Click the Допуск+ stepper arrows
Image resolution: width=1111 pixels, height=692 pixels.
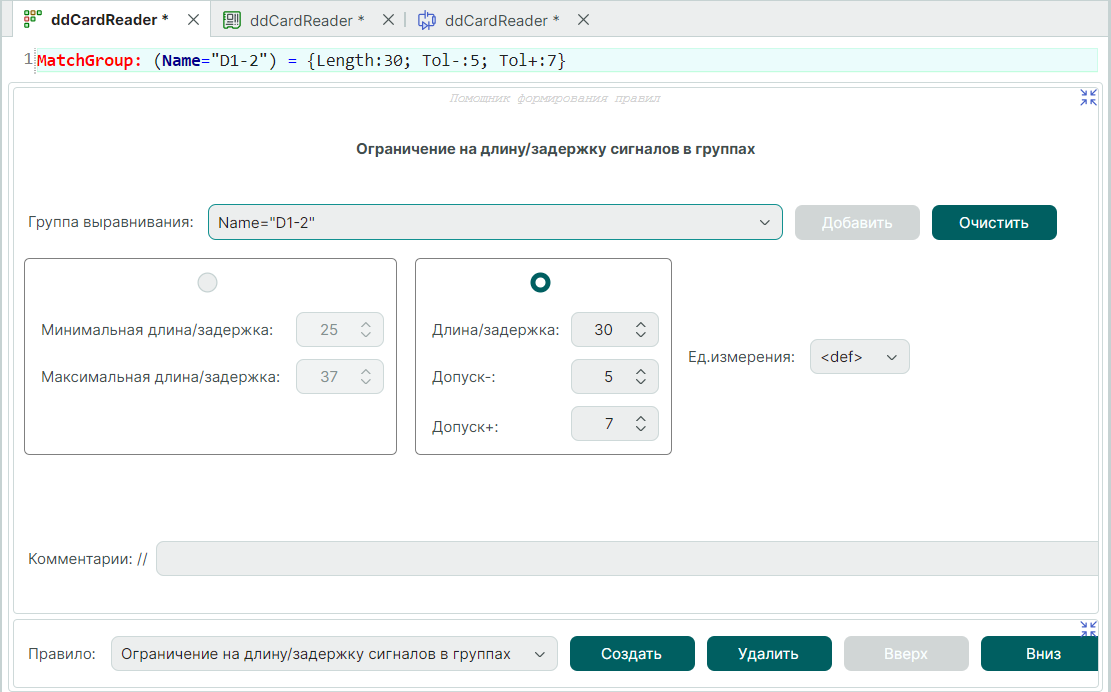click(641, 424)
